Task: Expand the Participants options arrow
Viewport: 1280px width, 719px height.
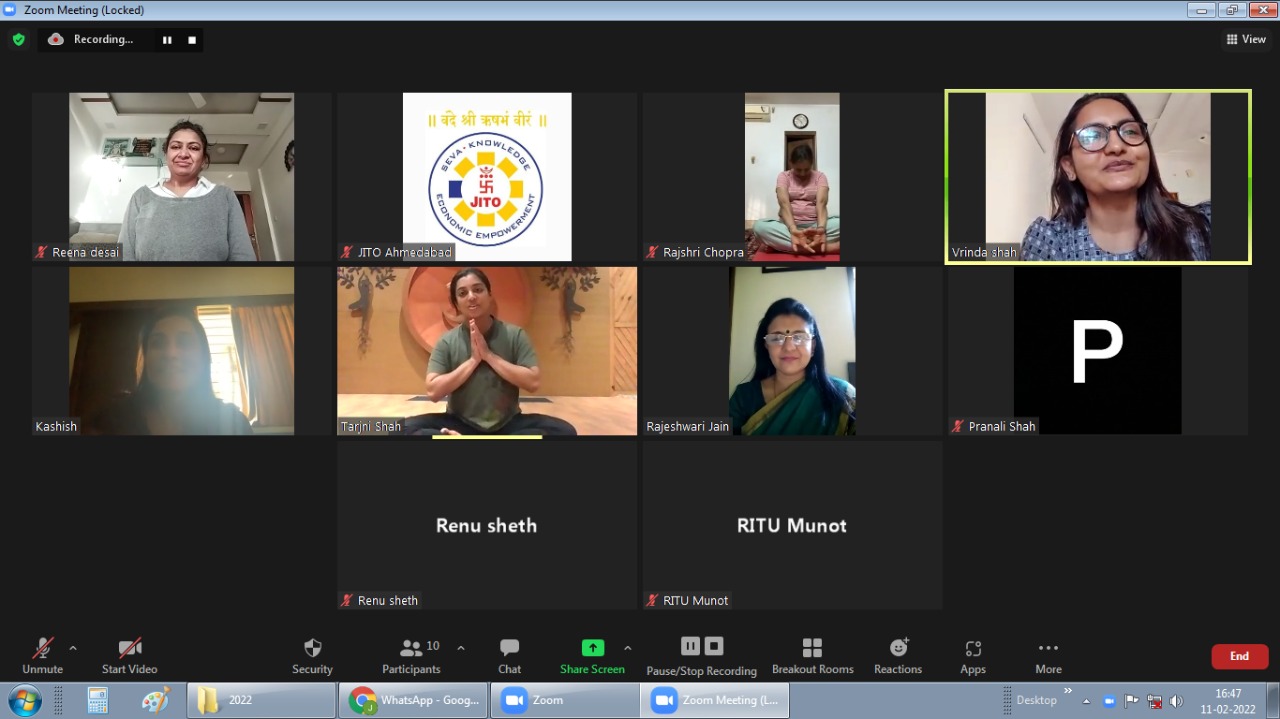Action: (x=461, y=648)
